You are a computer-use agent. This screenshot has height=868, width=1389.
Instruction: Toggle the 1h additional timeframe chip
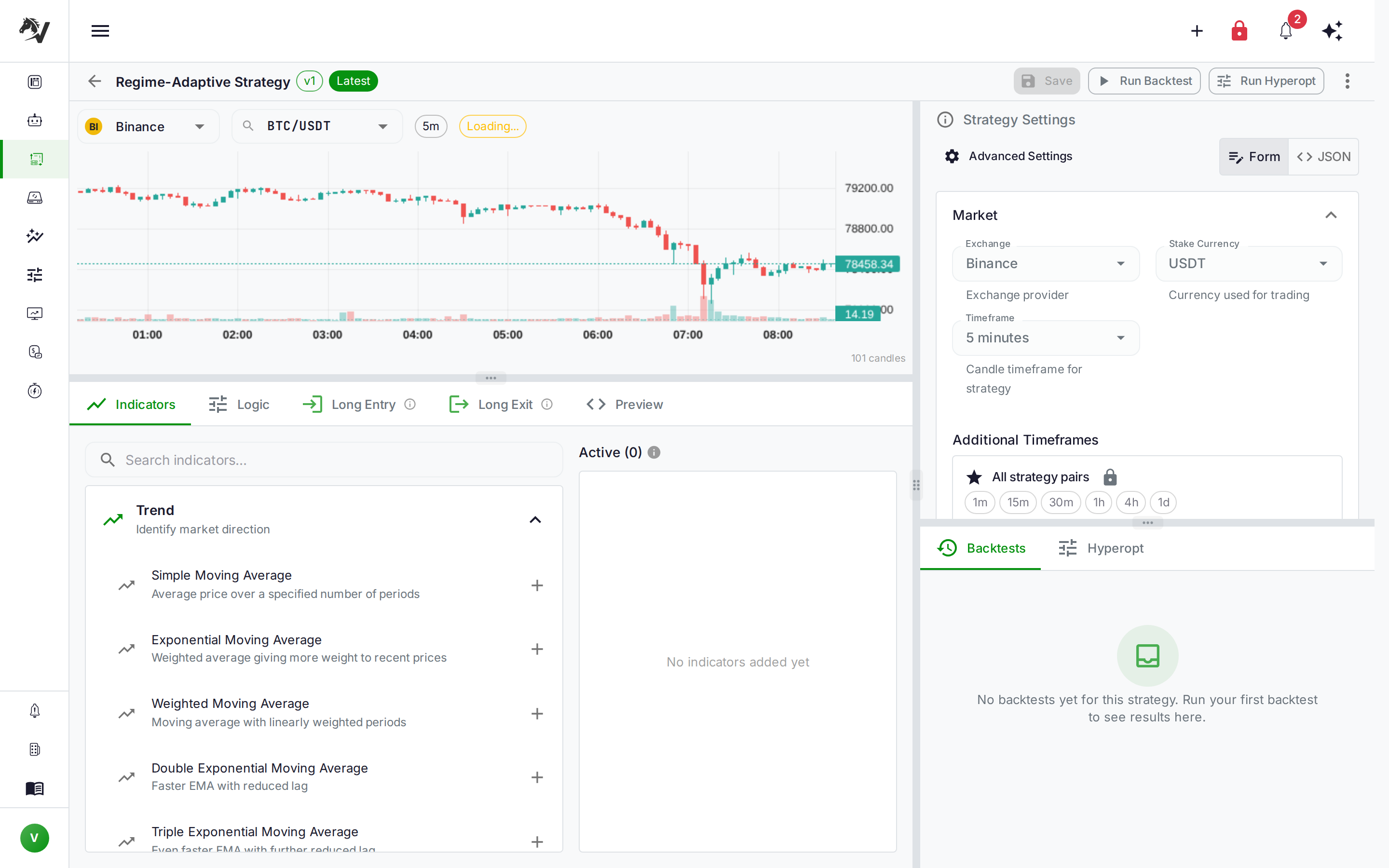point(1099,502)
